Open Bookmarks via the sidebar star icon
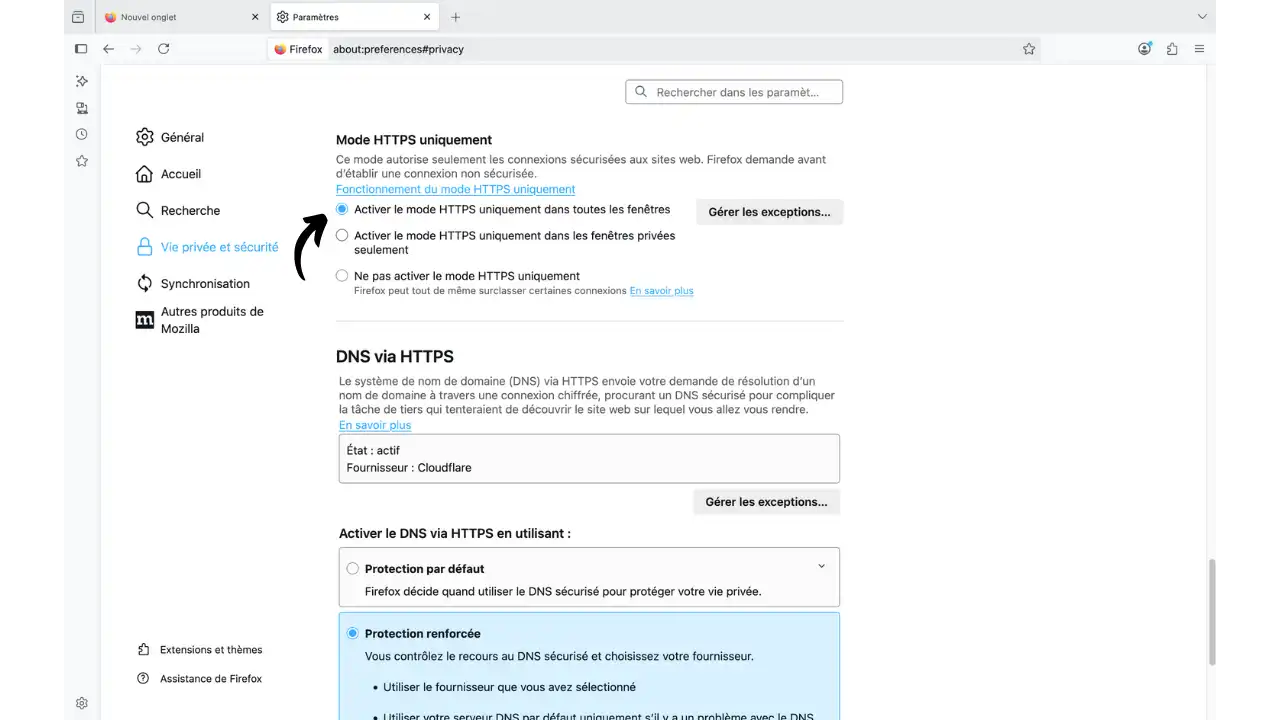This screenshot has width=1280, height=720. point(81,160)
